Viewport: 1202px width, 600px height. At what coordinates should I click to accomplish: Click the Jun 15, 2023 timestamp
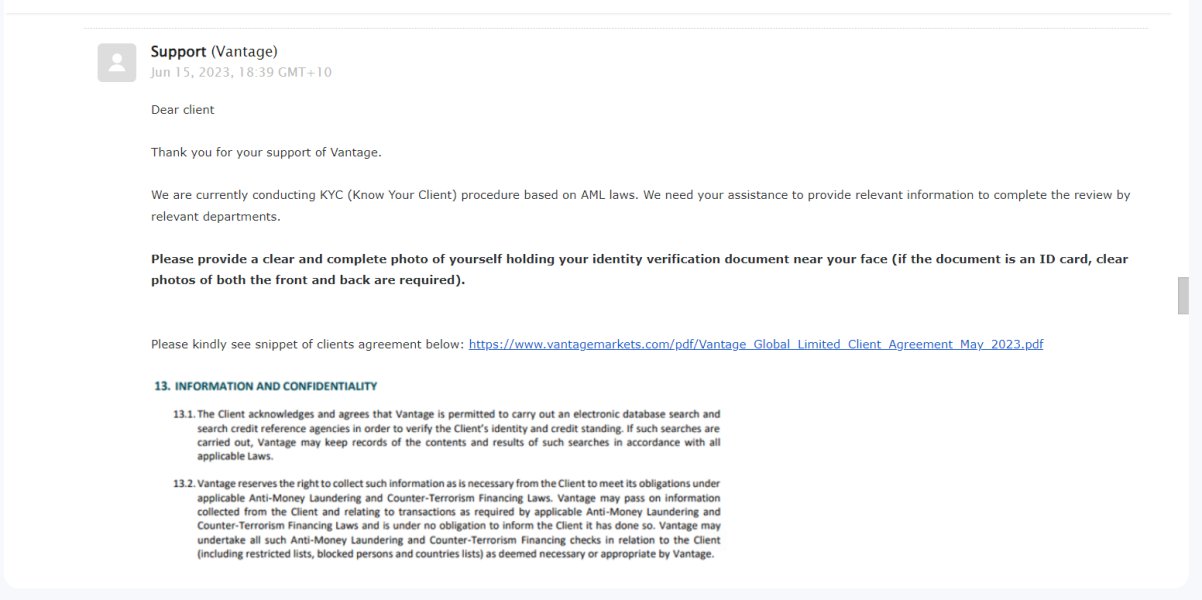[241, 72]
